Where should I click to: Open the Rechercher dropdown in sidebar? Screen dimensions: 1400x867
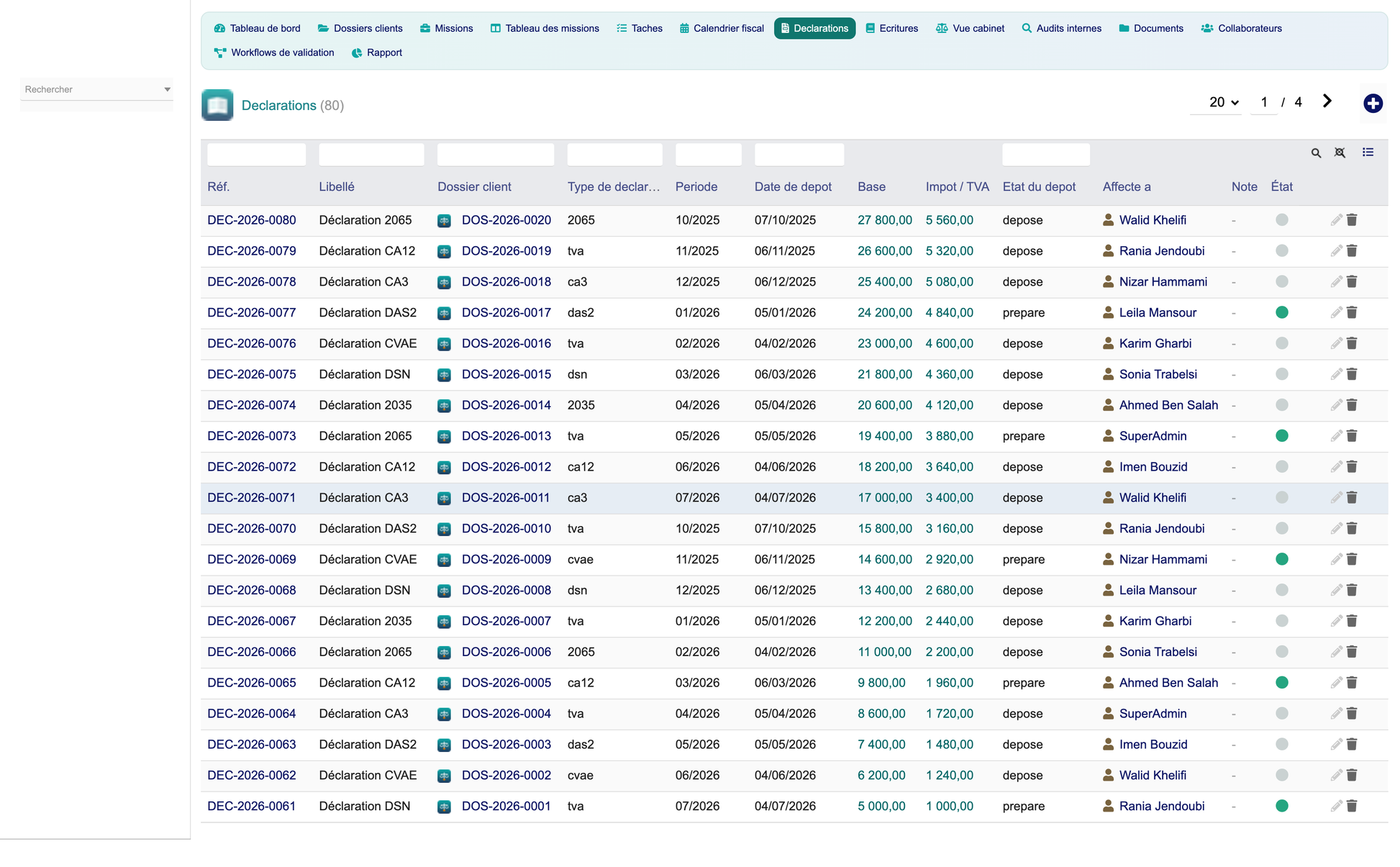click(96, 89)
